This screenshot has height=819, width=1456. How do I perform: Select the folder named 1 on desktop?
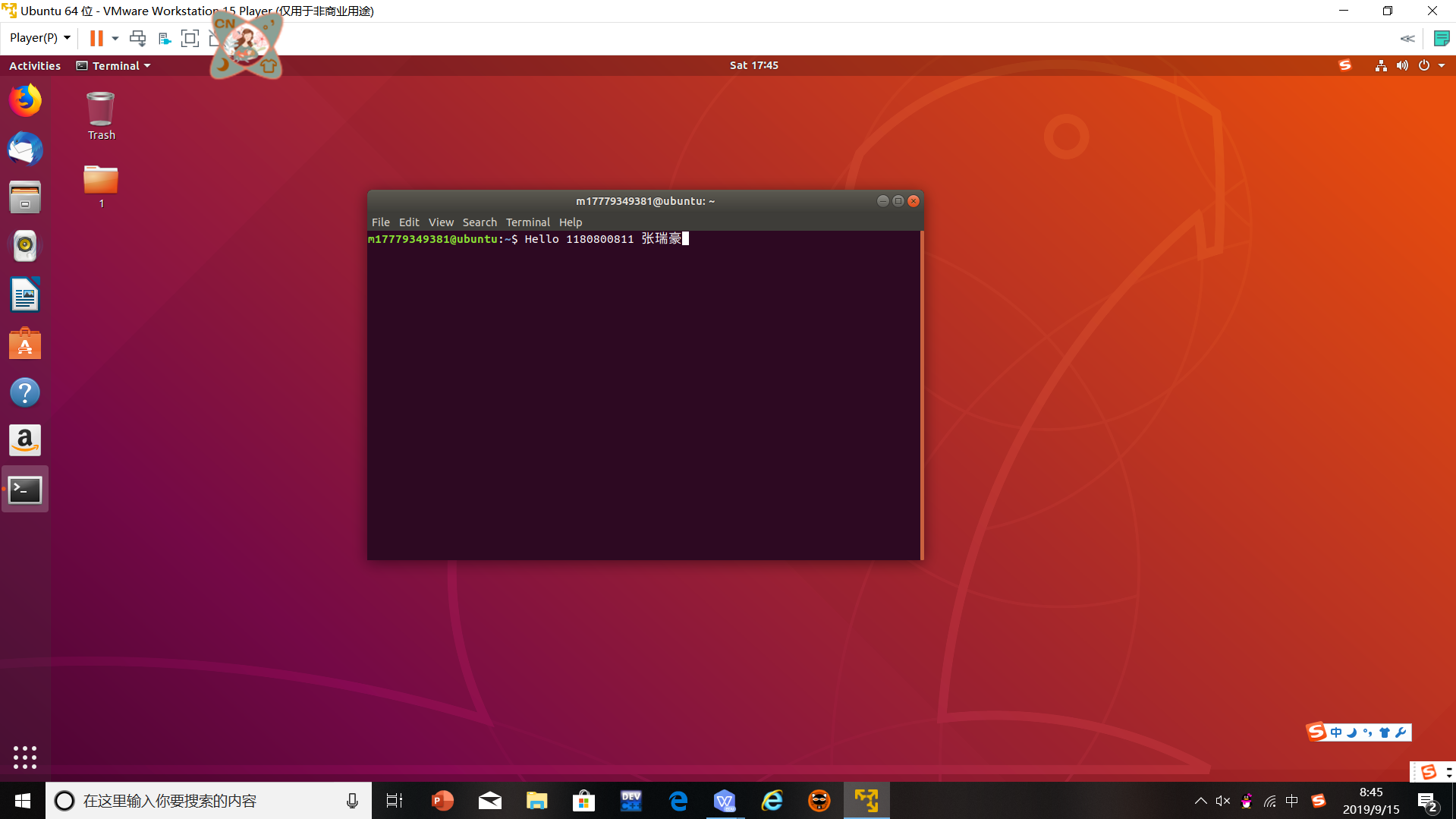[x=101, y=186]
